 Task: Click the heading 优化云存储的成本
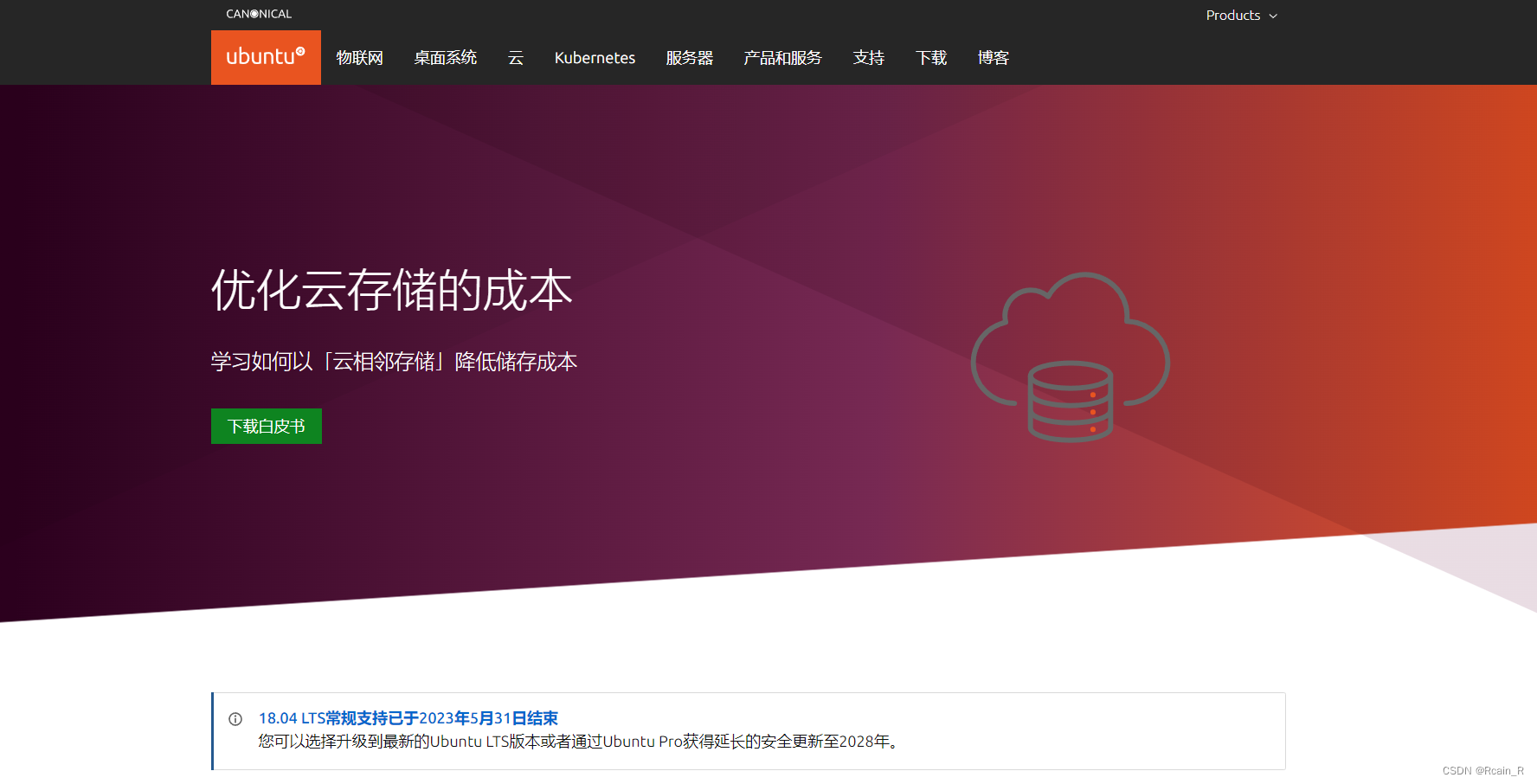point(391,290)
